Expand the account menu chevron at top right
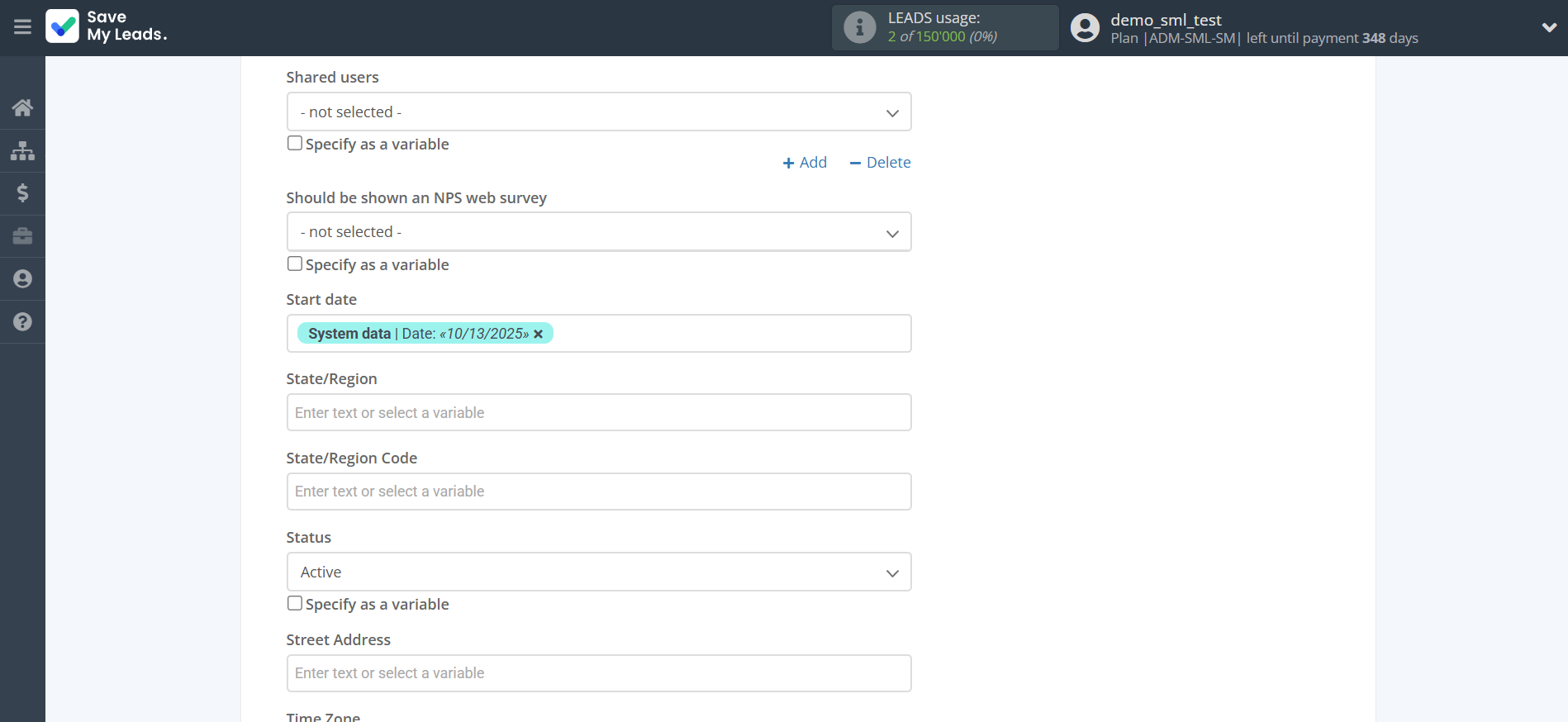Screen dimensions: 1568x722 click(x=1548, y=27)
